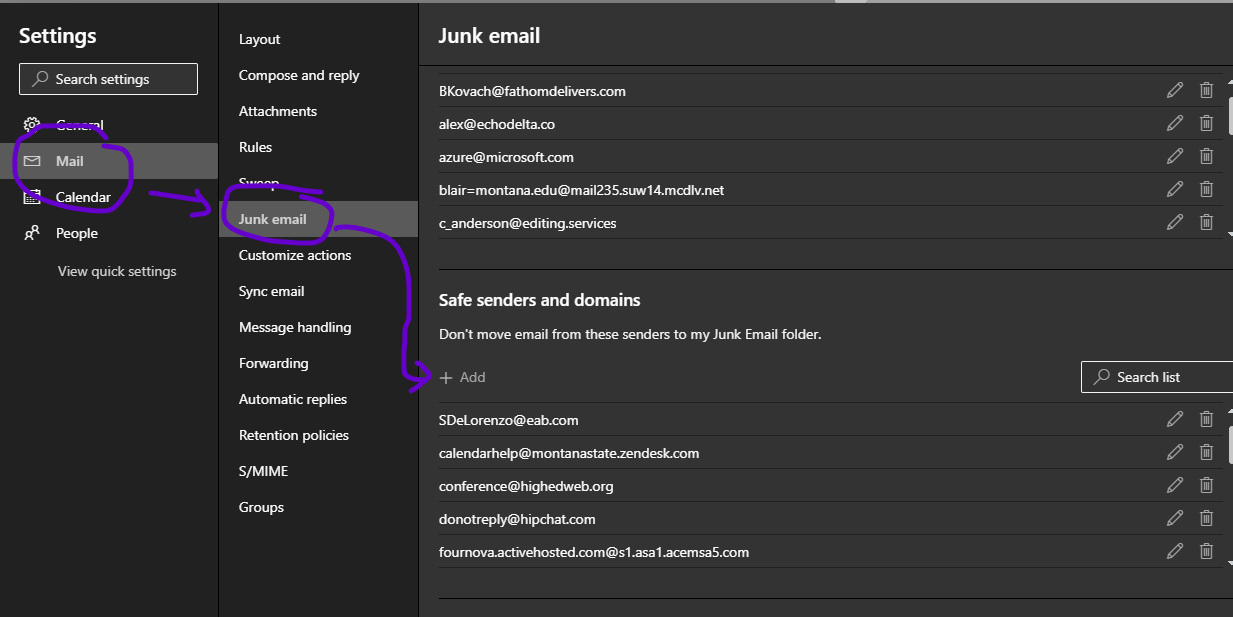The height and width of the screenshot is (617, 1233).
Task: Click the pencil edit icon for azure@microsoft.com
Action: (1175, 157)
